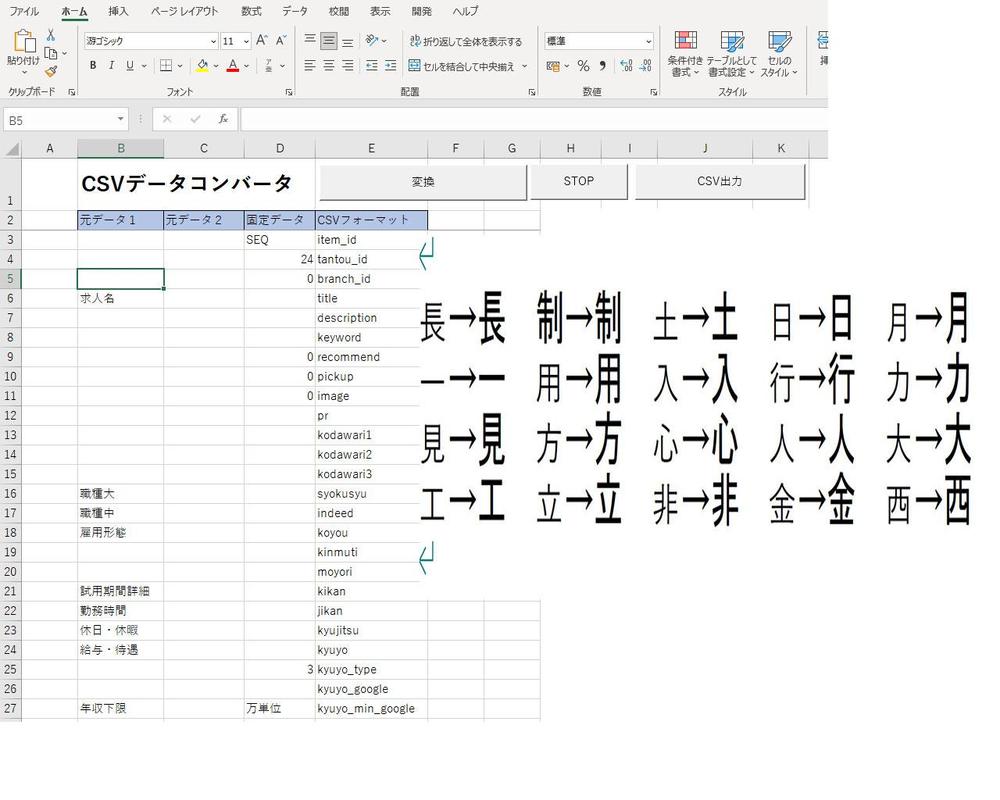This screenshot has width=1000, height=800.
Task: Click the text Orientation icon
Action: click(372, 41)
